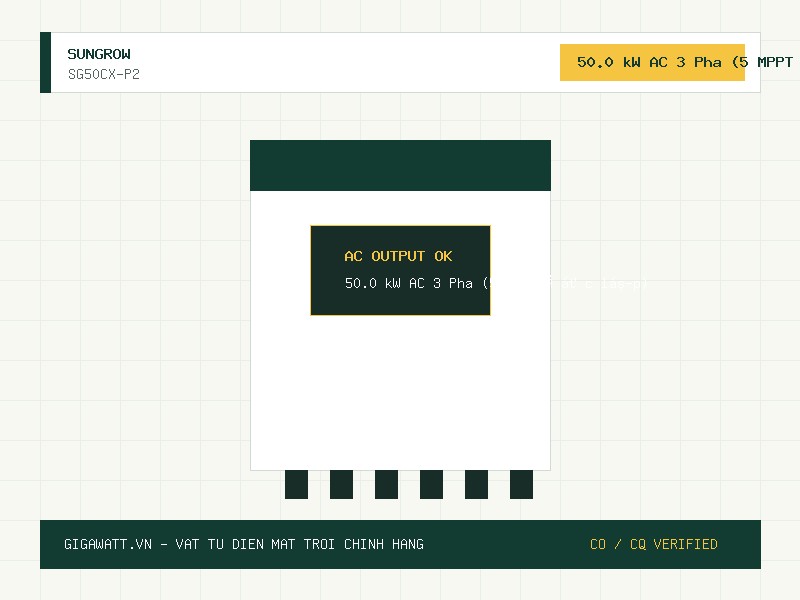This screenshot has width=800, height=600.
Task: Click the MPPT text overflowing the badge
Action: coord(775,62)
